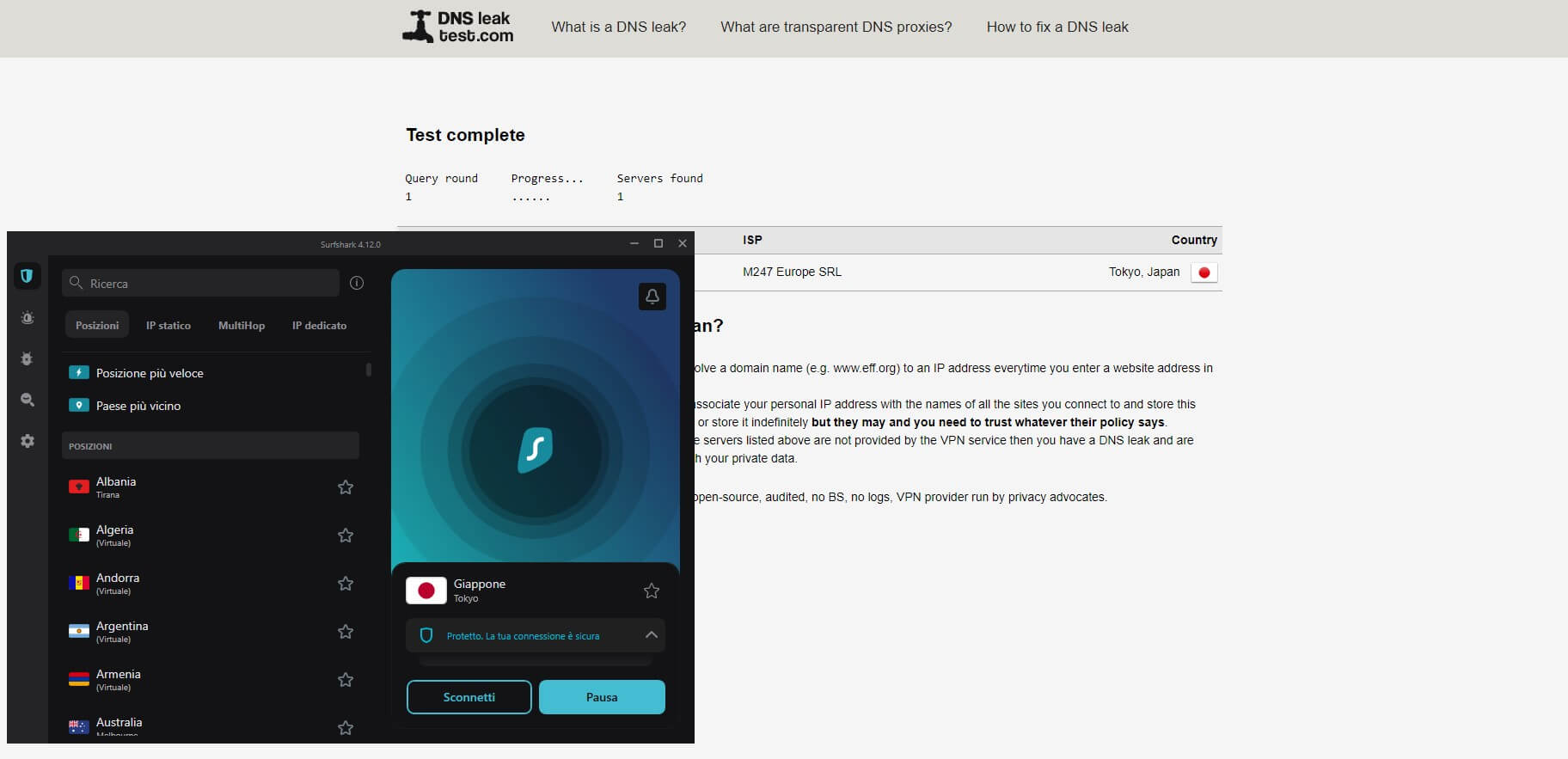Expand the connection status chevron

tap(652, 635)
